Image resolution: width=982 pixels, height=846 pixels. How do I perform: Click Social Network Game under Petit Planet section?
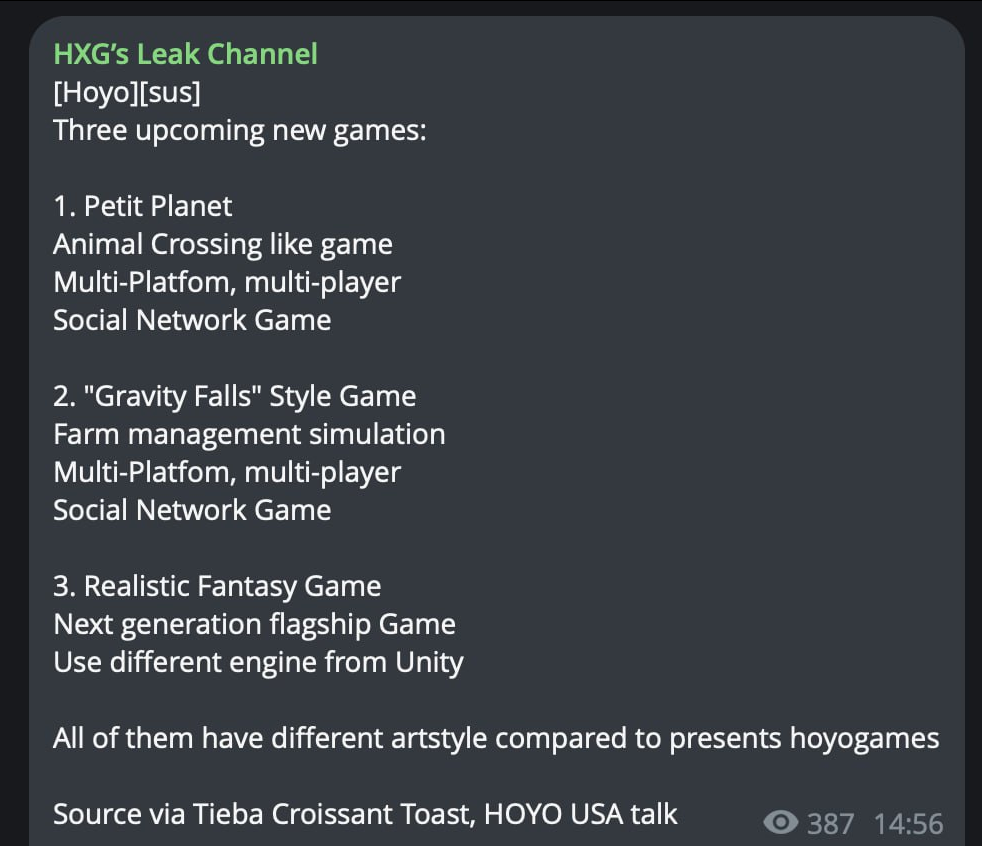(192, 320)
